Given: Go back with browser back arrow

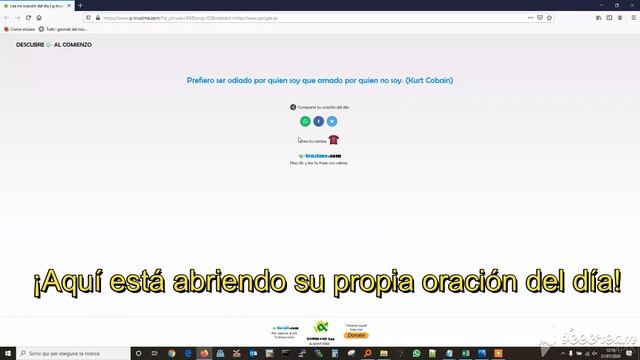Looking at the screenshot, I should [x=7, y=18].
